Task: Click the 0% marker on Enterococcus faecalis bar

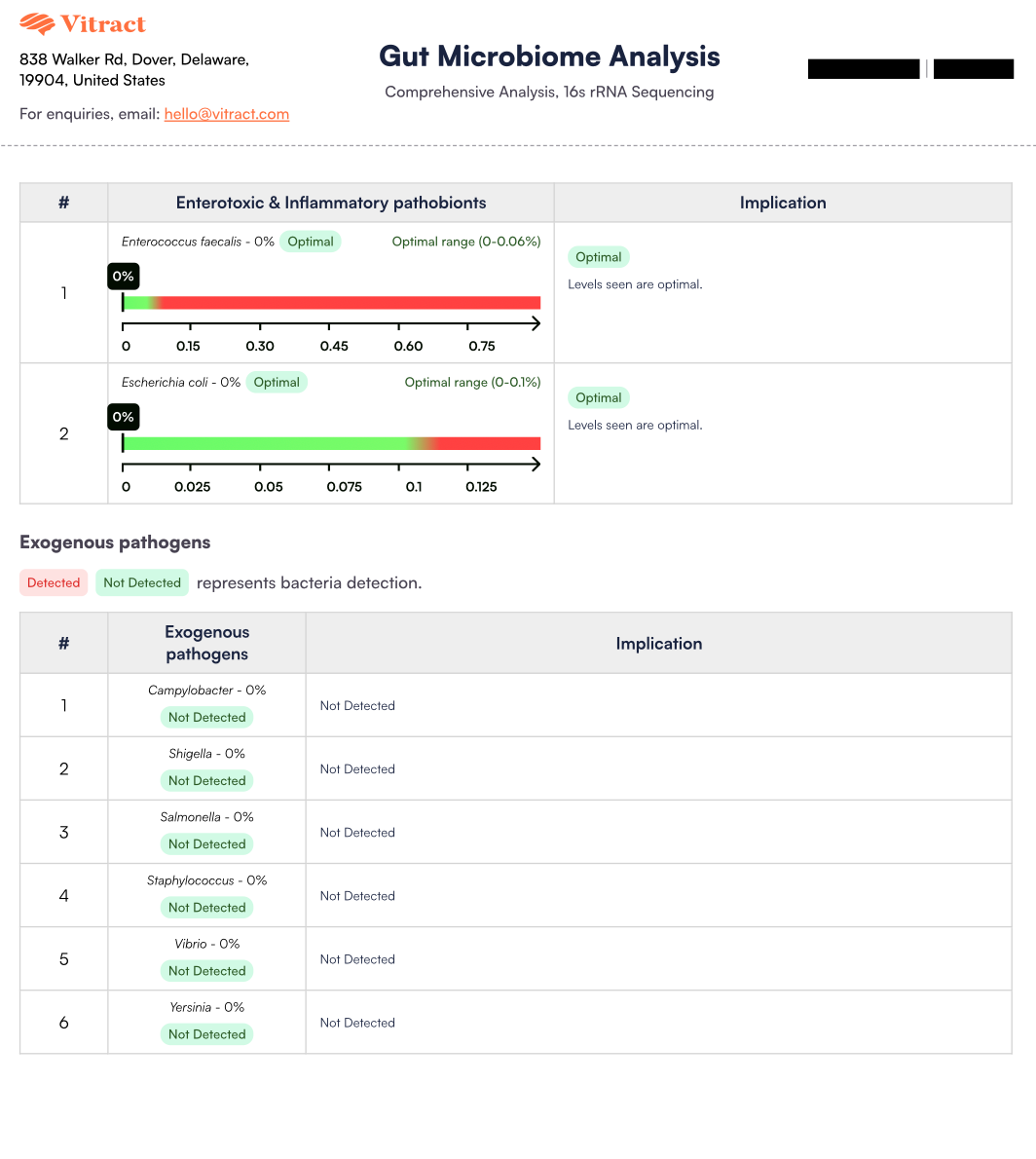Action: pyautogui.click(x=123, y=277)
